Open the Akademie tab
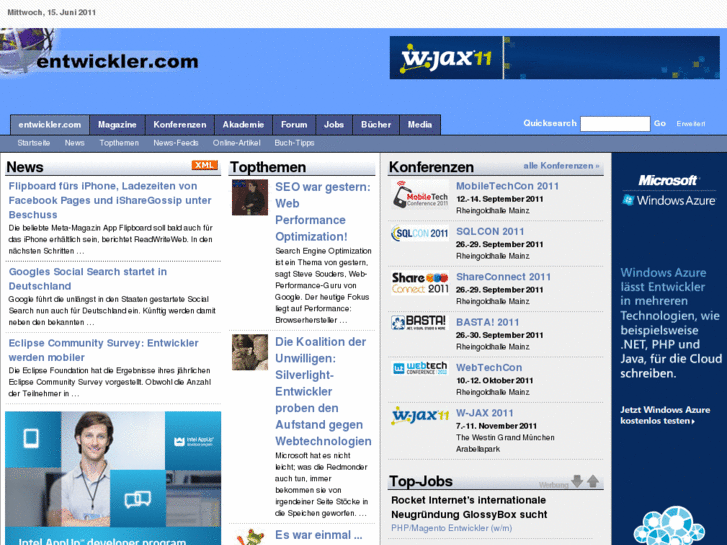727x545 pixels. tap(243, 125)
